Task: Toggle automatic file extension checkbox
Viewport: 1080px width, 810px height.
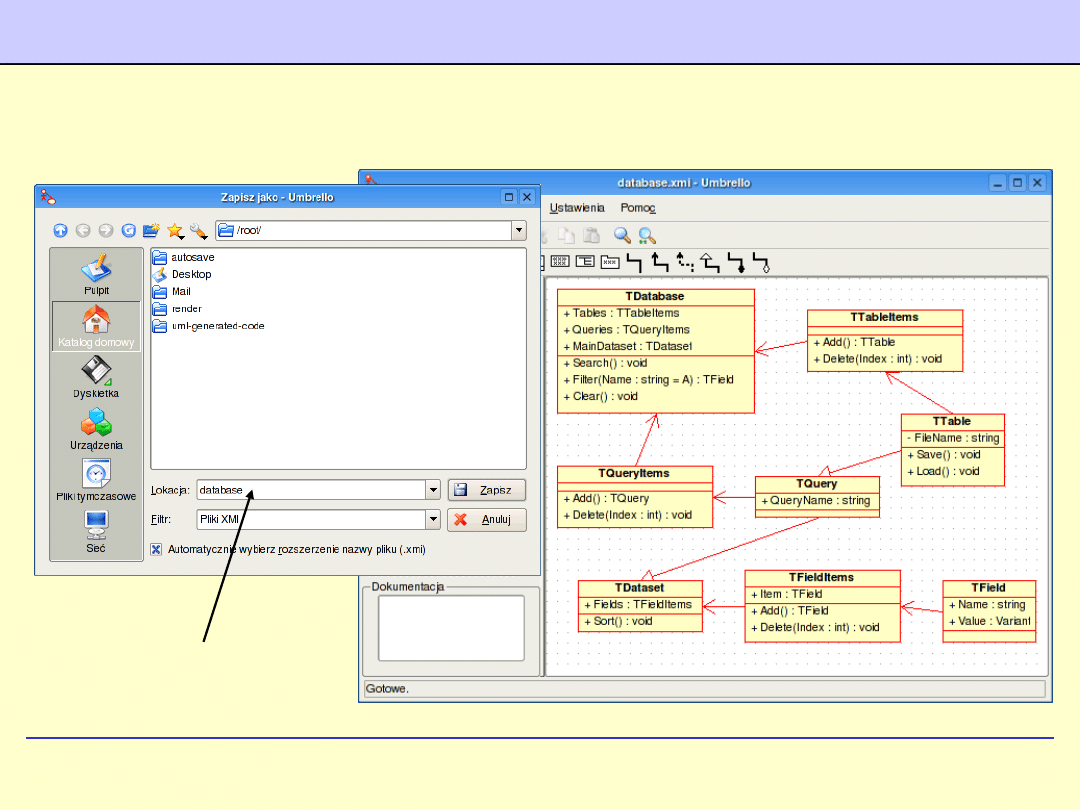Action: click(156, 549)
